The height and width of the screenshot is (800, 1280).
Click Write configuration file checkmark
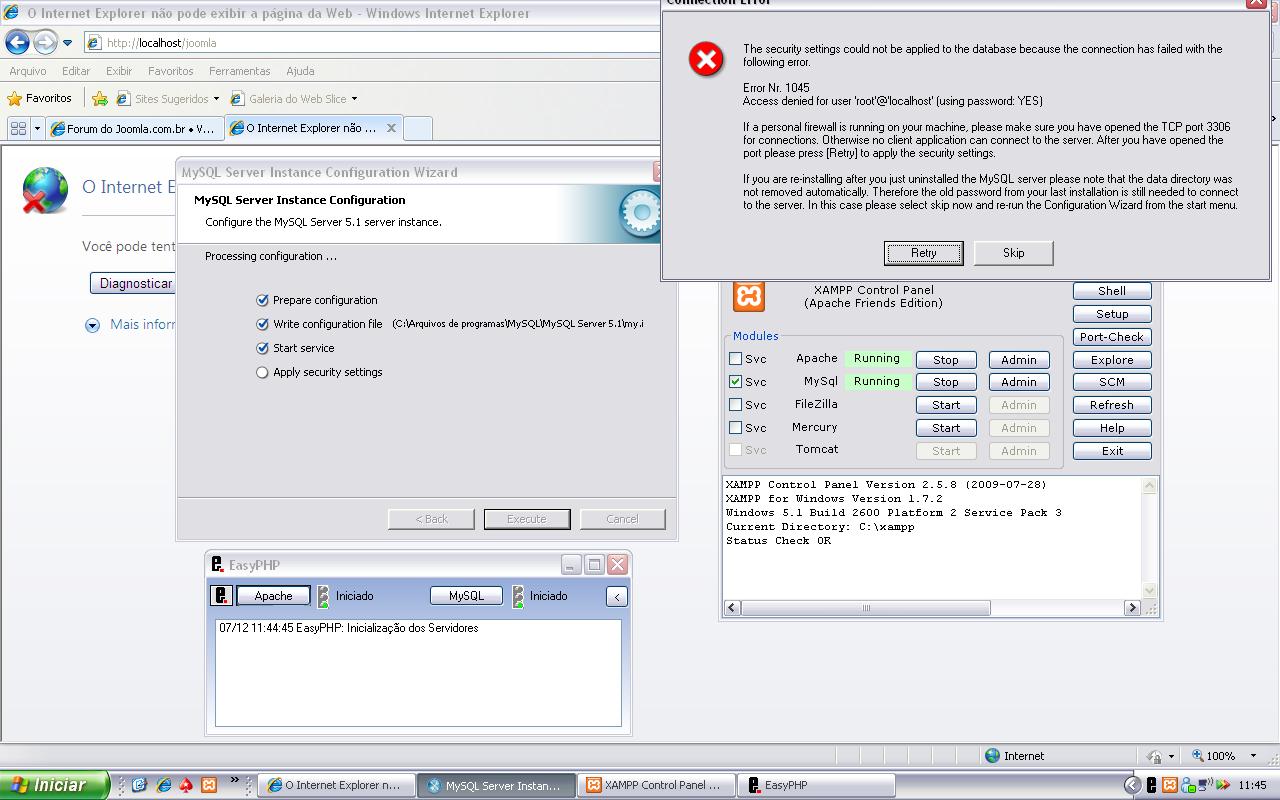262,324
